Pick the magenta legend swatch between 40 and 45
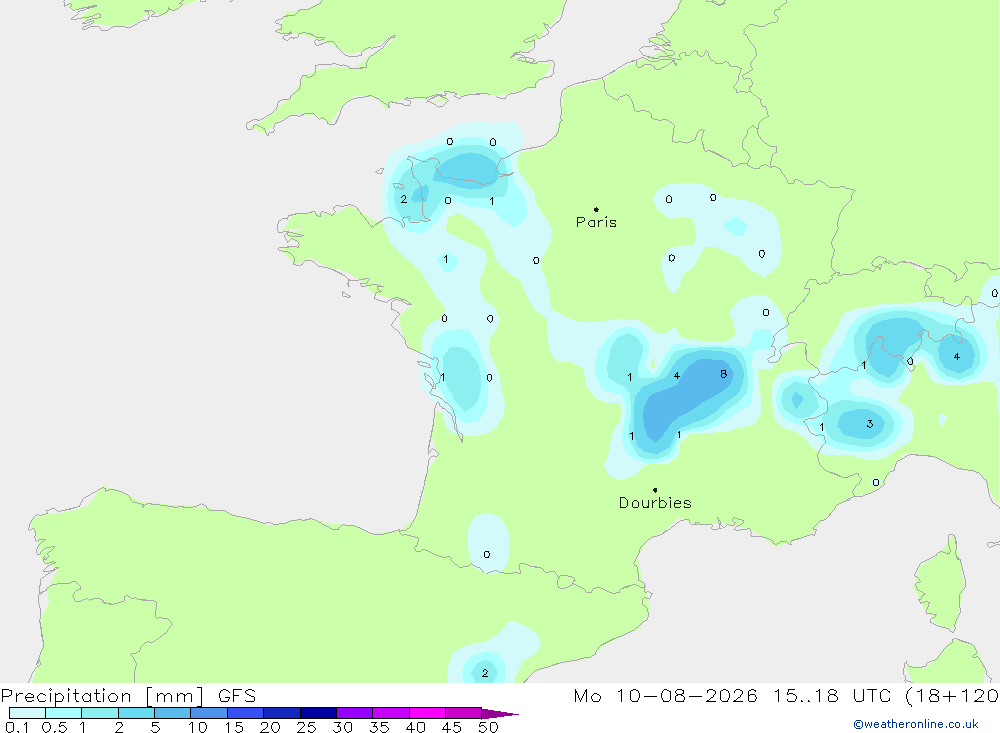The image size is (1000, 733). [427, 713]
